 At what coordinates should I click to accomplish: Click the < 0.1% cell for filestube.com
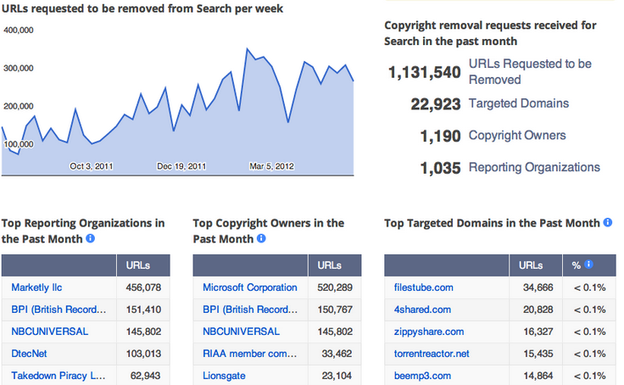click(x=589, y=287)
